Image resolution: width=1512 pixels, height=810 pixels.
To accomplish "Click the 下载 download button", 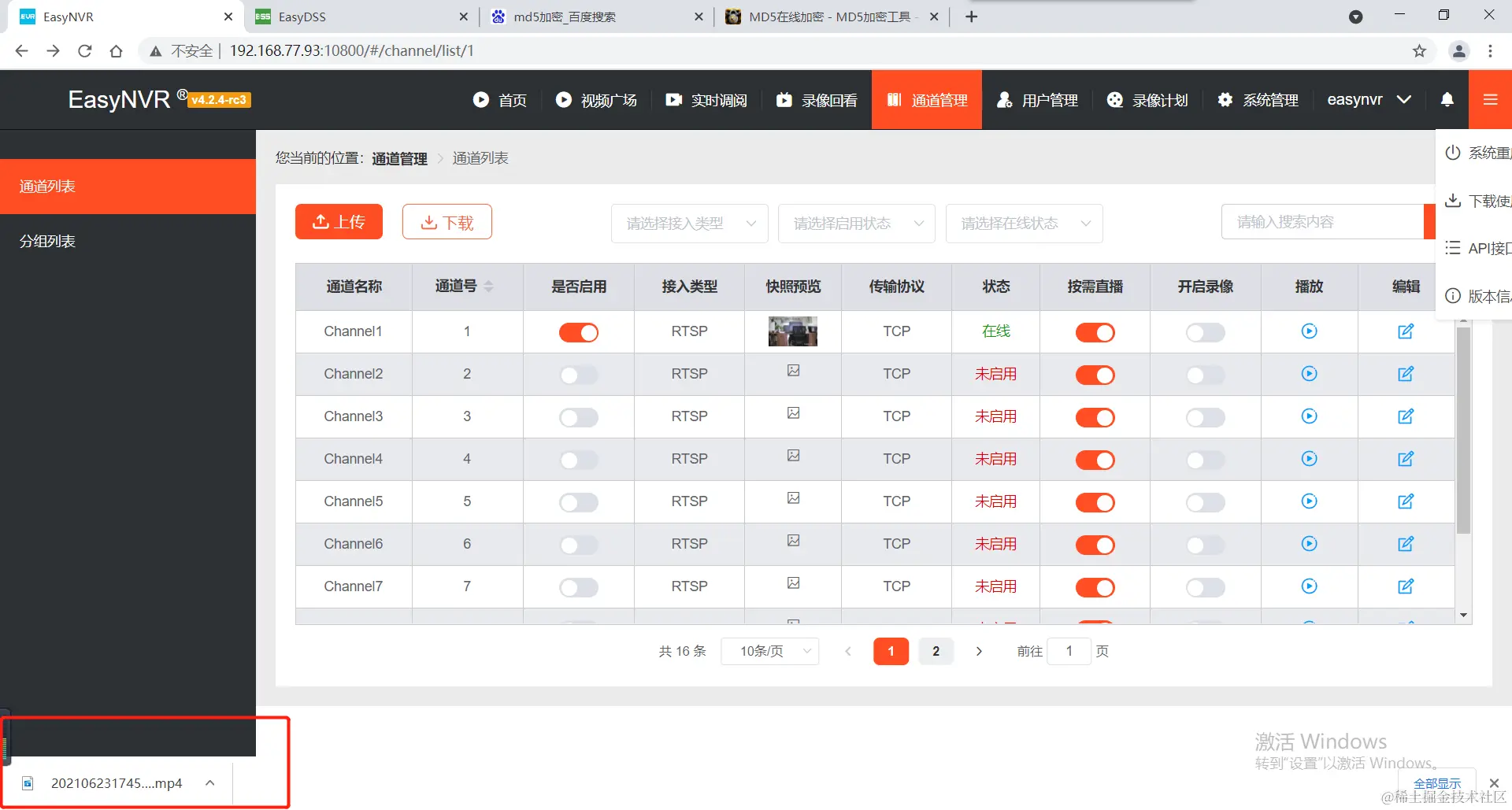I will click(x=447, y=222).
